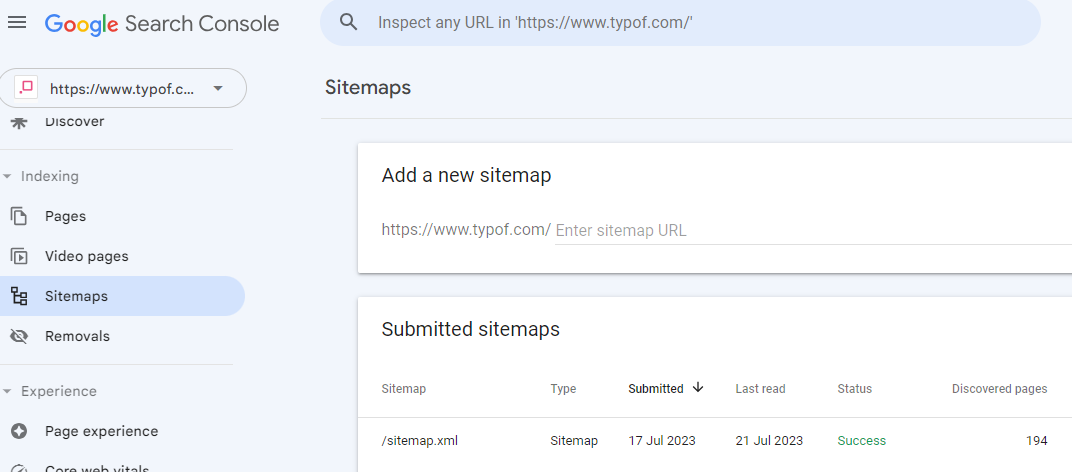The image size is (1072, 472).
Task: Click the Removals crossed-eye icon
Action: click(19, 337)
